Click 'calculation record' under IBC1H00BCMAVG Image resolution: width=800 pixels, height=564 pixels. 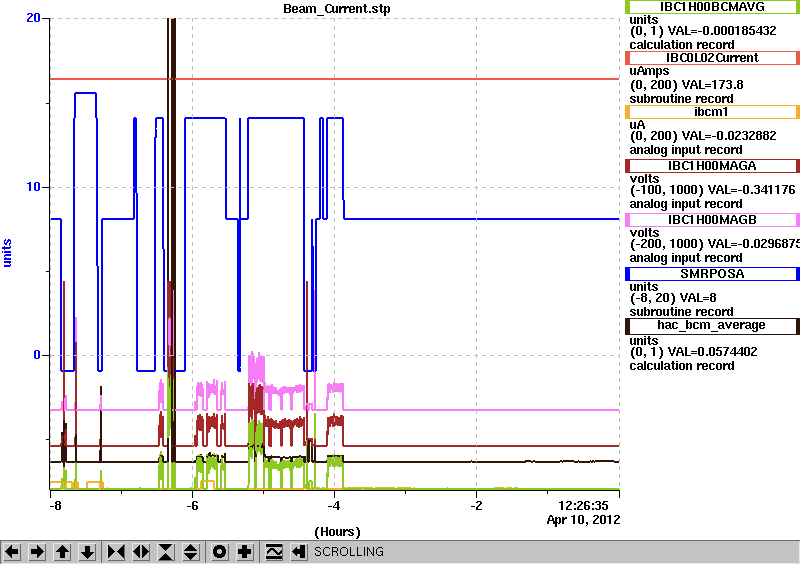pos(682,45)
